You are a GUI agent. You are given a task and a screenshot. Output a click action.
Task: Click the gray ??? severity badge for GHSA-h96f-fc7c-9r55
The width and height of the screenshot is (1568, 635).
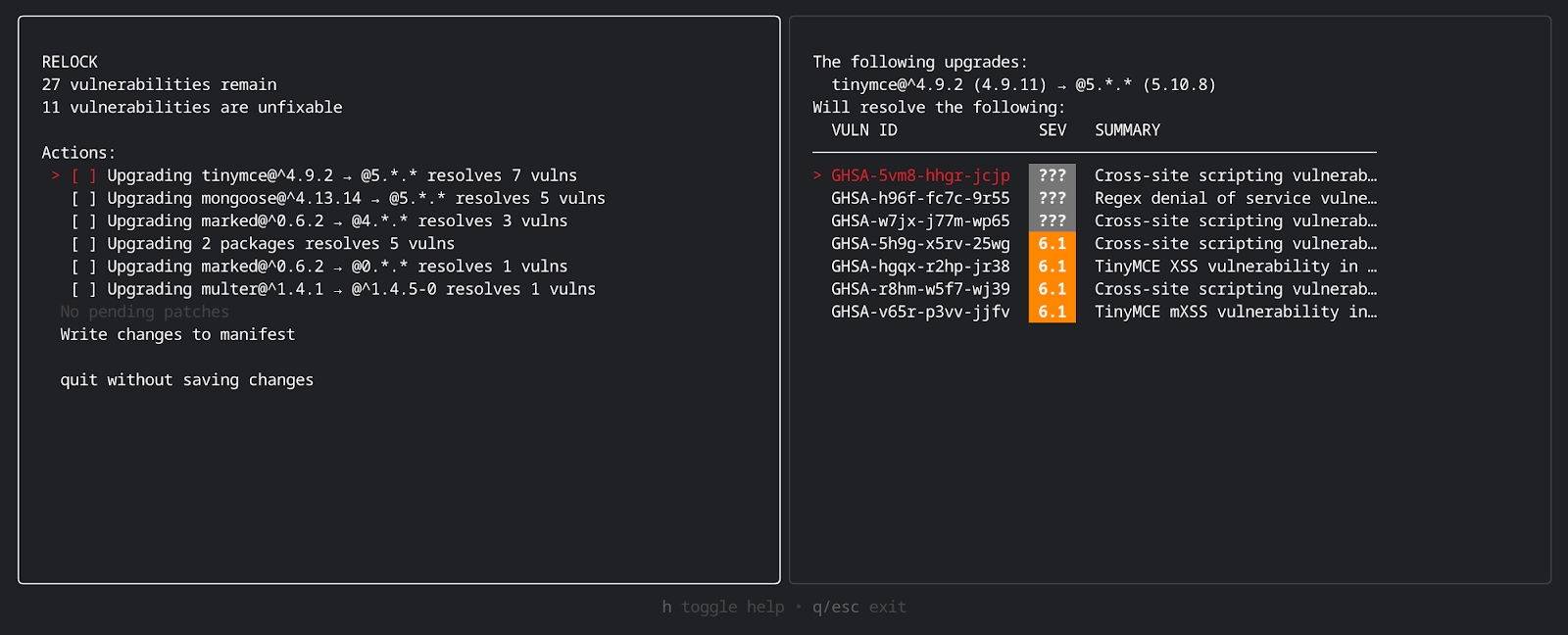click(x=1053, y=198)
